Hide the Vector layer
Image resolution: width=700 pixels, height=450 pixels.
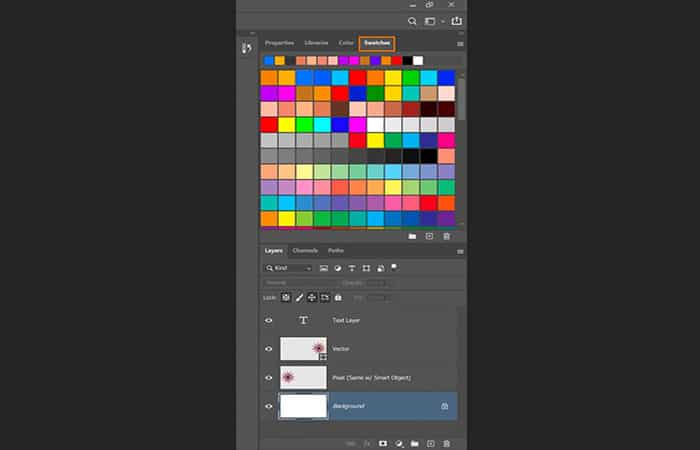(269, 349)
